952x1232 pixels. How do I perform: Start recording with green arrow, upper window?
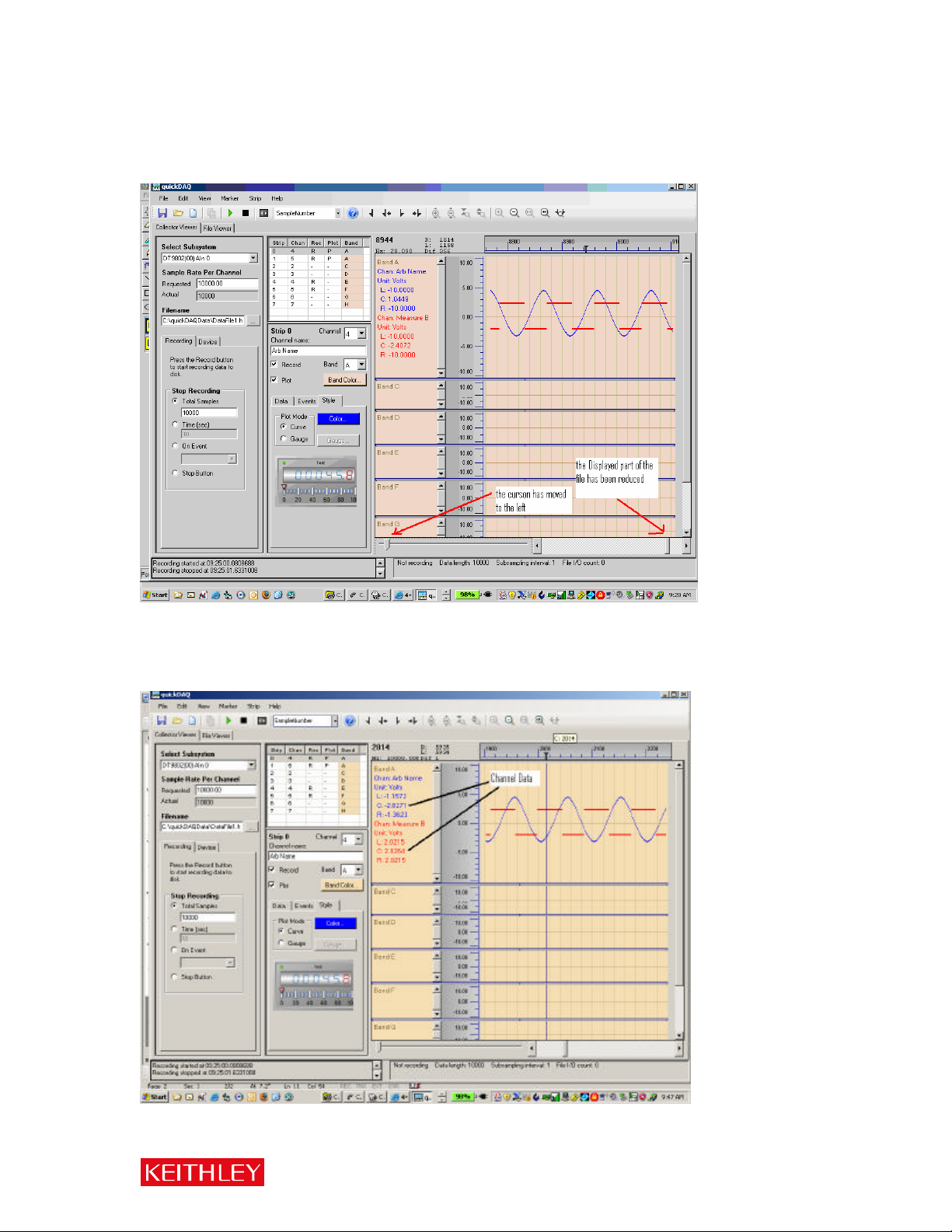point(230,213)
